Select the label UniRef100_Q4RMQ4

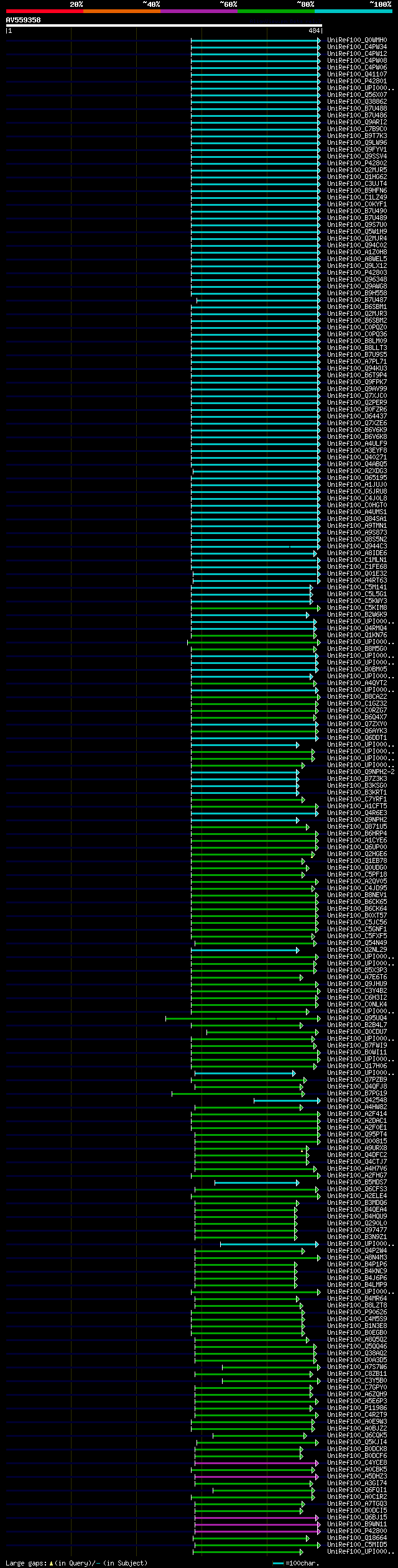pos(357,628)
